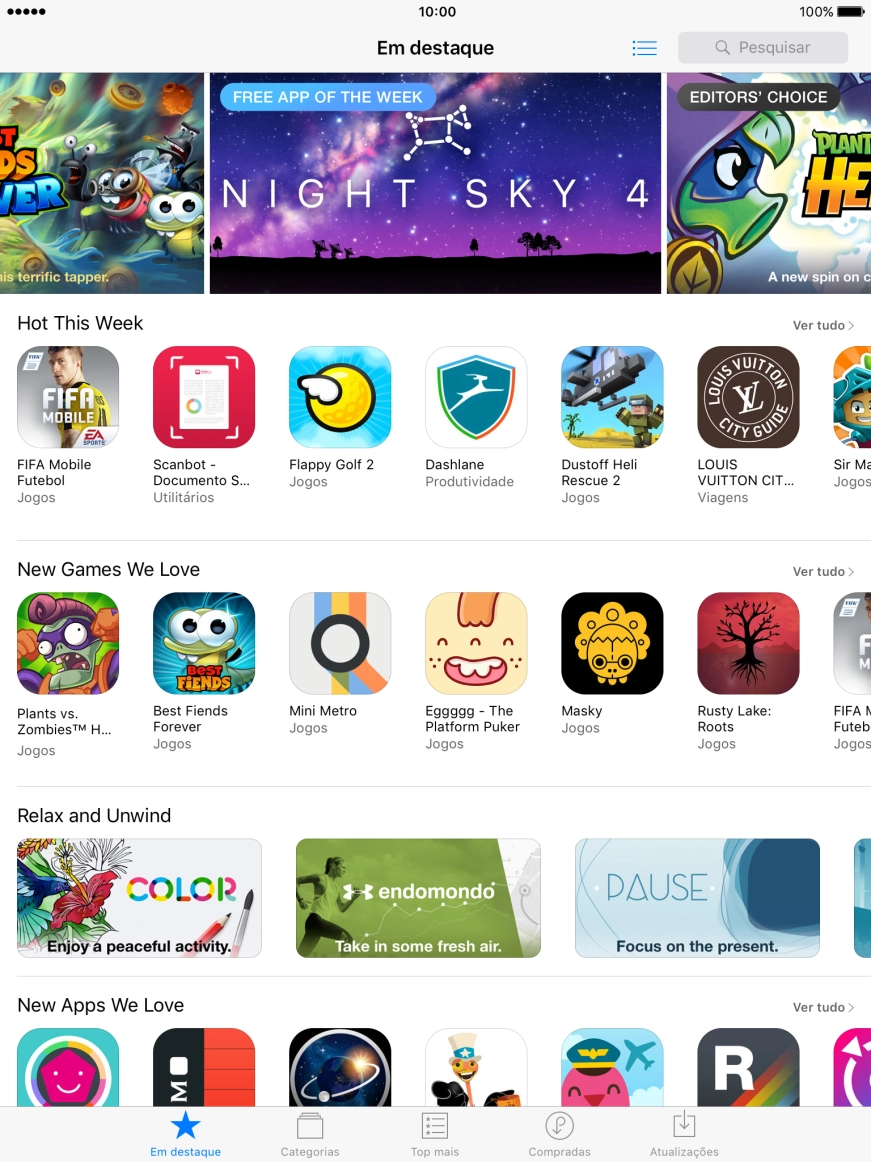Tap the Louis Vuitton City Guide icon
This screenshot has height=1162, width=871.
tap(748, 396)
